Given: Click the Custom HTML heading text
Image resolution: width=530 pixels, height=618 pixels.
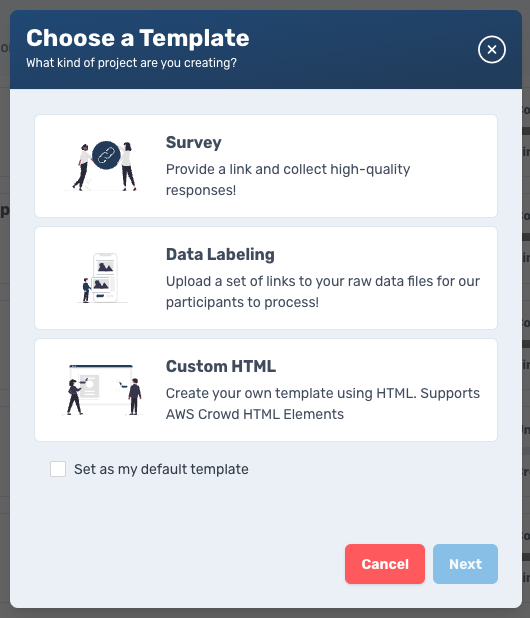Looking at the screenshot, I should coord(221,367).
